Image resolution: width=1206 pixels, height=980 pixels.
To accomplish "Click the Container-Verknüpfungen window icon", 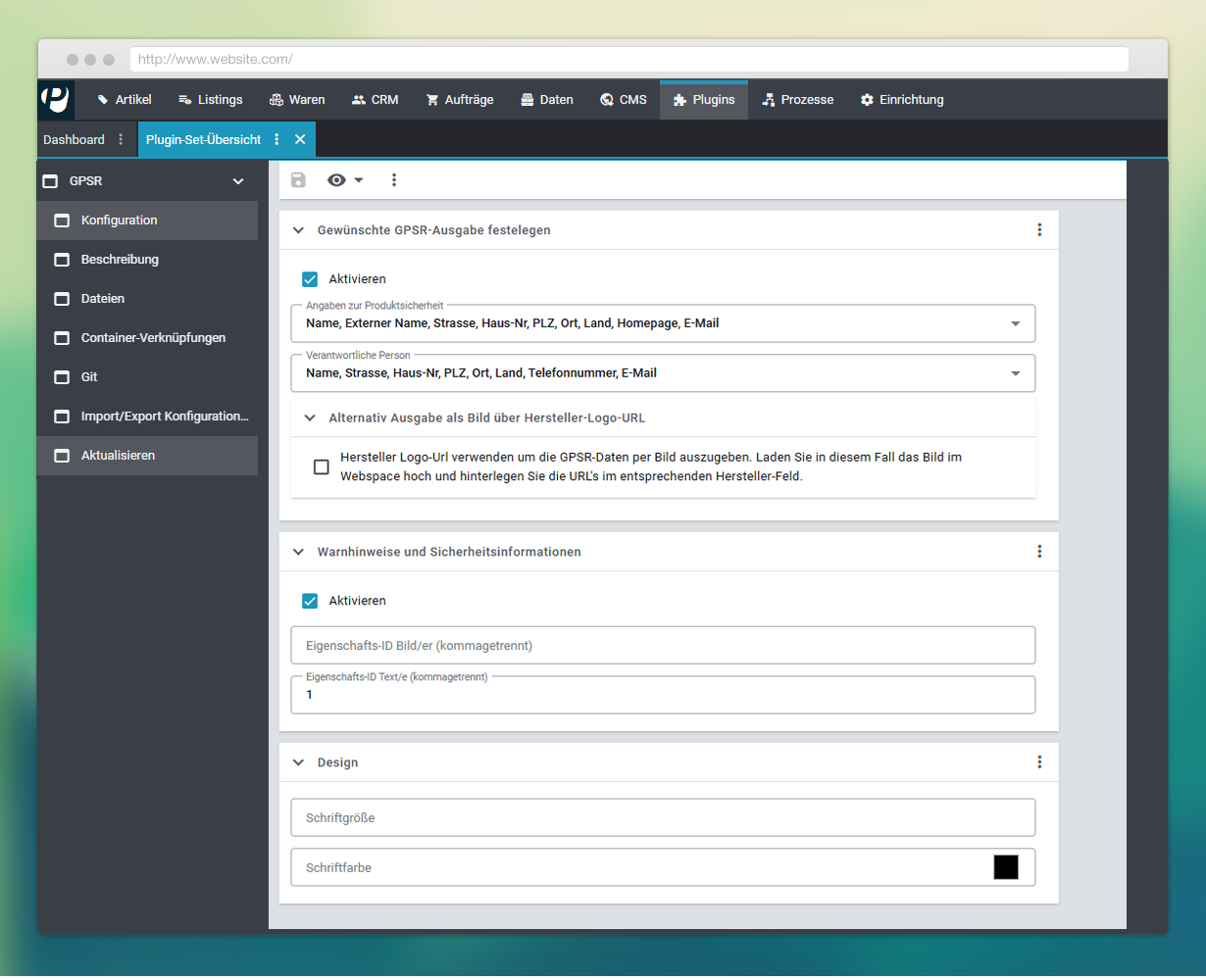I will coord(62,338).
